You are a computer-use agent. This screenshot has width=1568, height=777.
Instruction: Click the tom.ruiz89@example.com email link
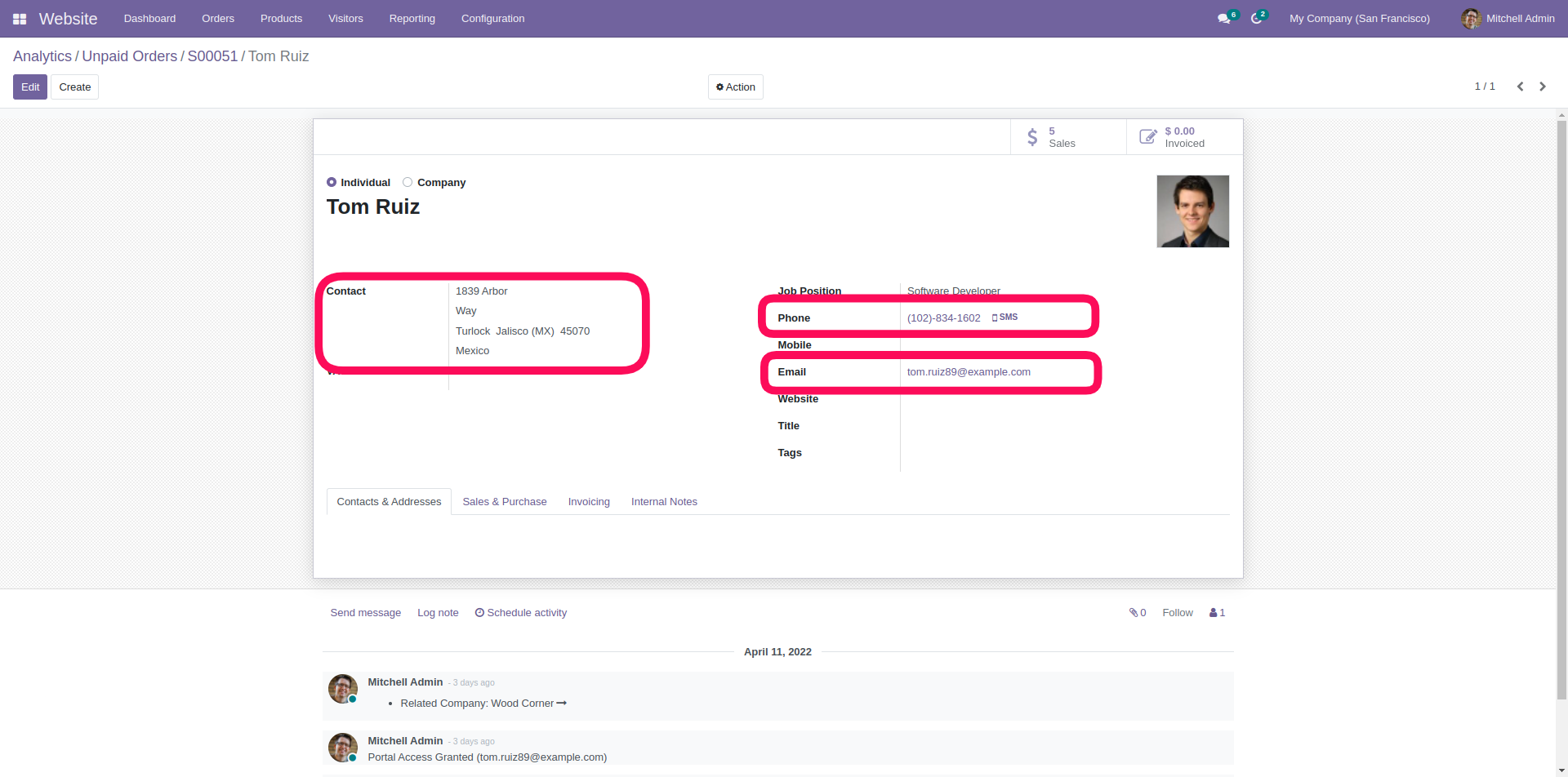(969, 372)
